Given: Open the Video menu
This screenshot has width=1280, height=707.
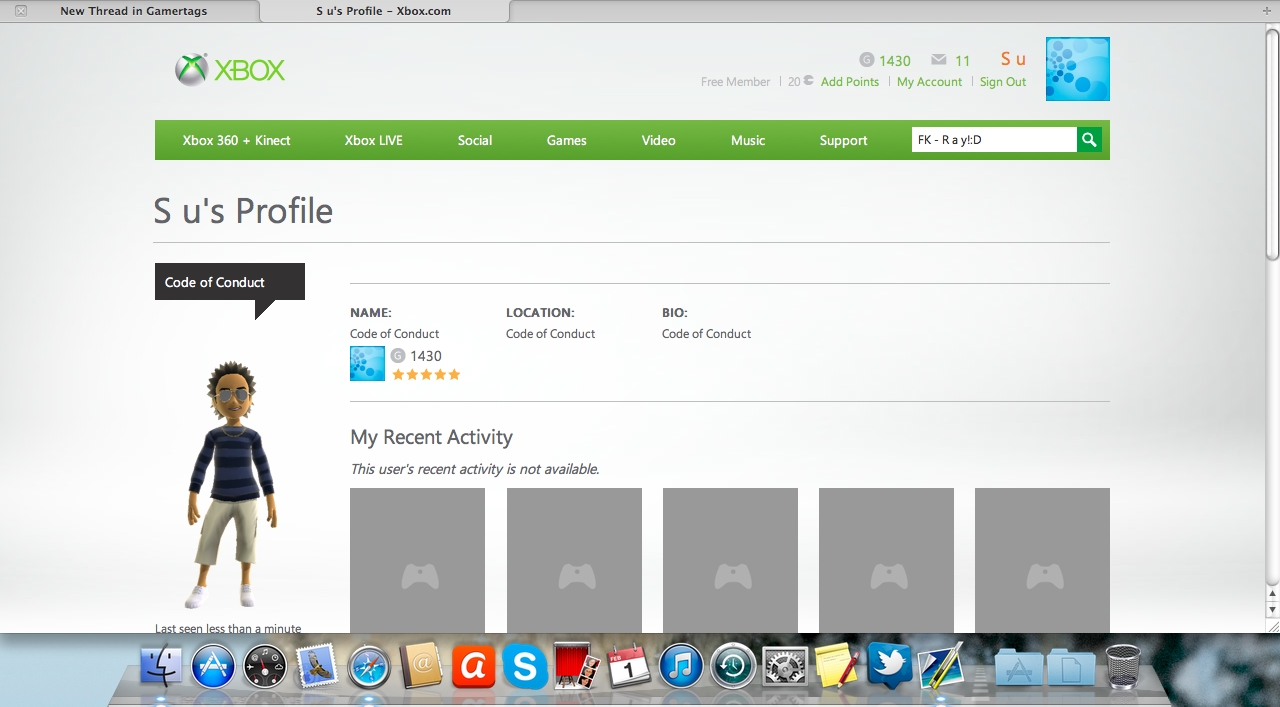Looking at the screenshot, I should [x=658, y=140].
